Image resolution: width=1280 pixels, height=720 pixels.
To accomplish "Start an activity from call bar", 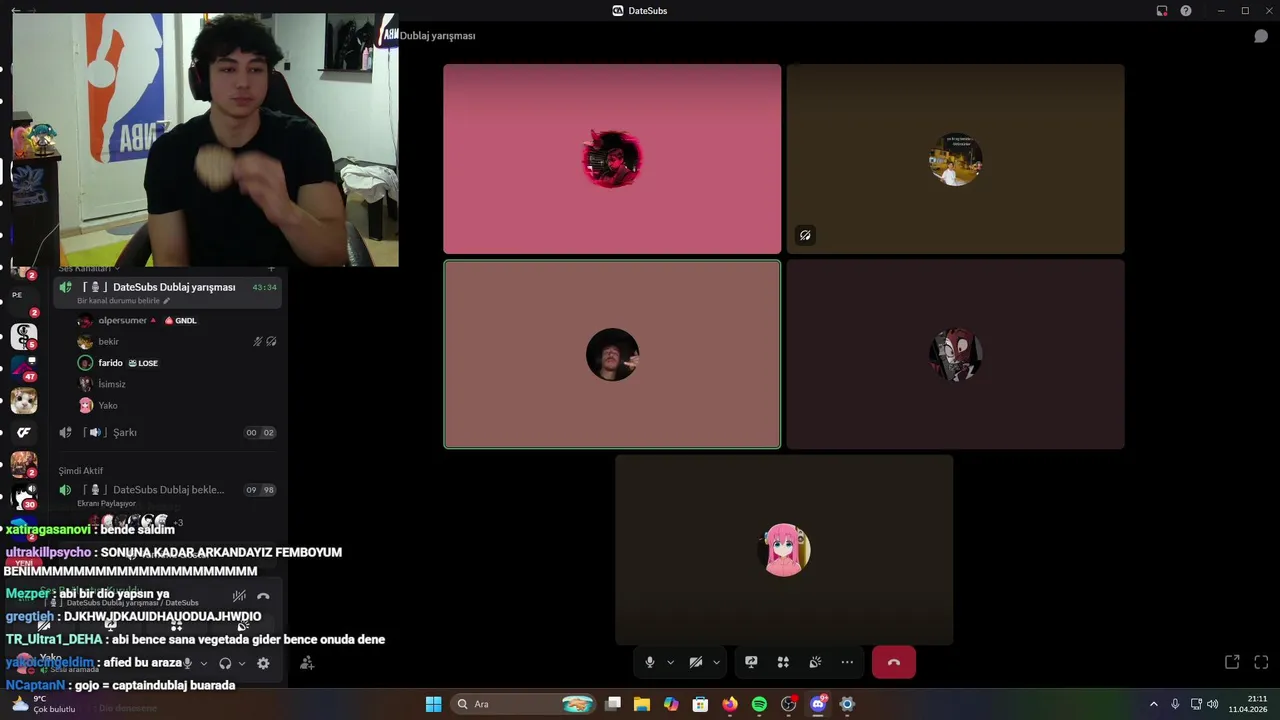I will click(783, 662).
